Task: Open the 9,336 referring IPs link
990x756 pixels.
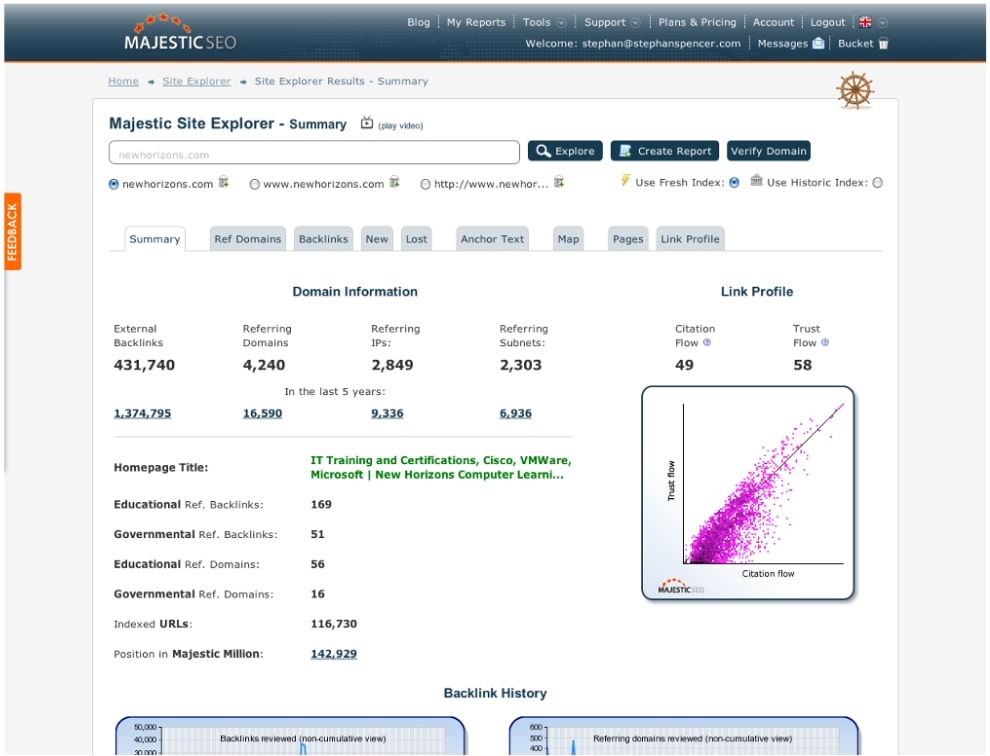Action: [387, 413]
